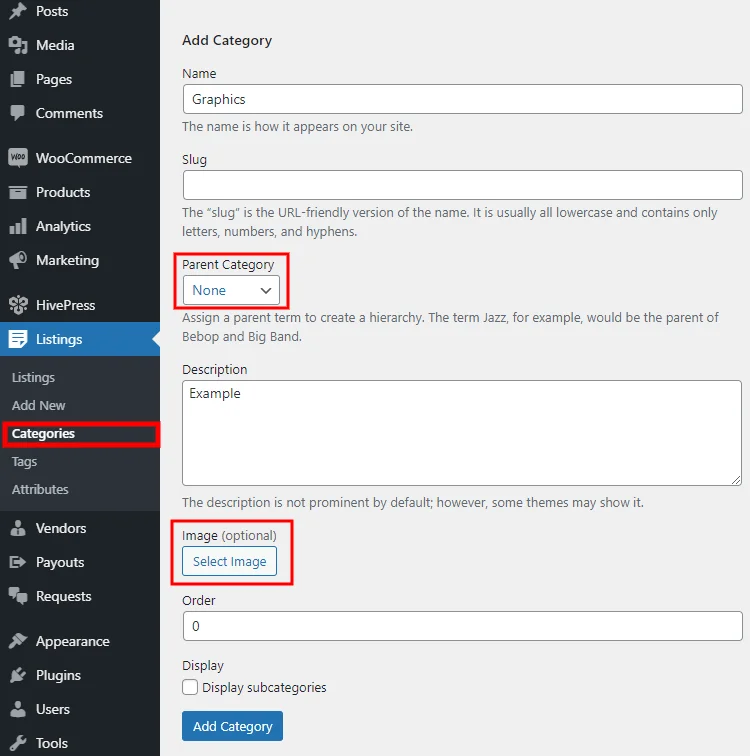The height and width of the screenshot is (756, 750).
Task: Select the Listings top-level menu
Action: [80, 339]
